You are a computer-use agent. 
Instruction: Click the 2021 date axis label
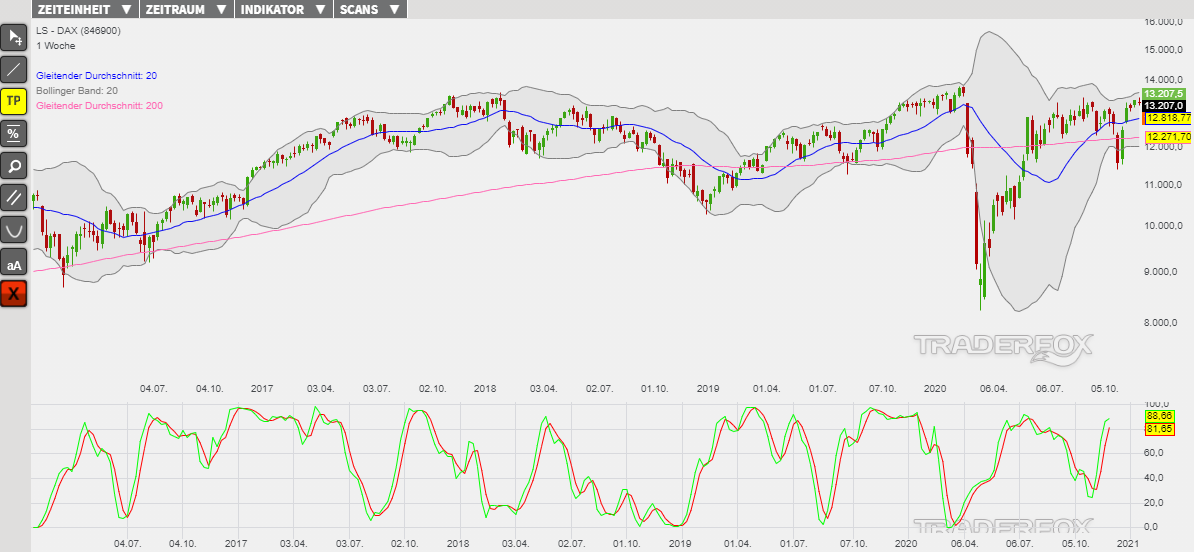1129,544
